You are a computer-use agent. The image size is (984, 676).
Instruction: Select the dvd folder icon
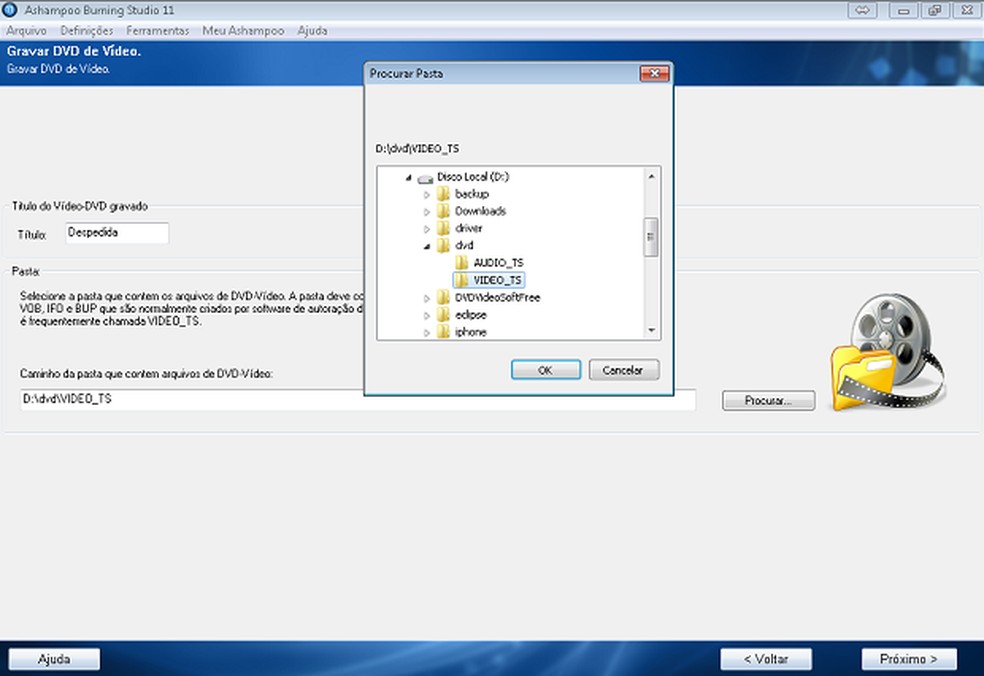[443, 245]
